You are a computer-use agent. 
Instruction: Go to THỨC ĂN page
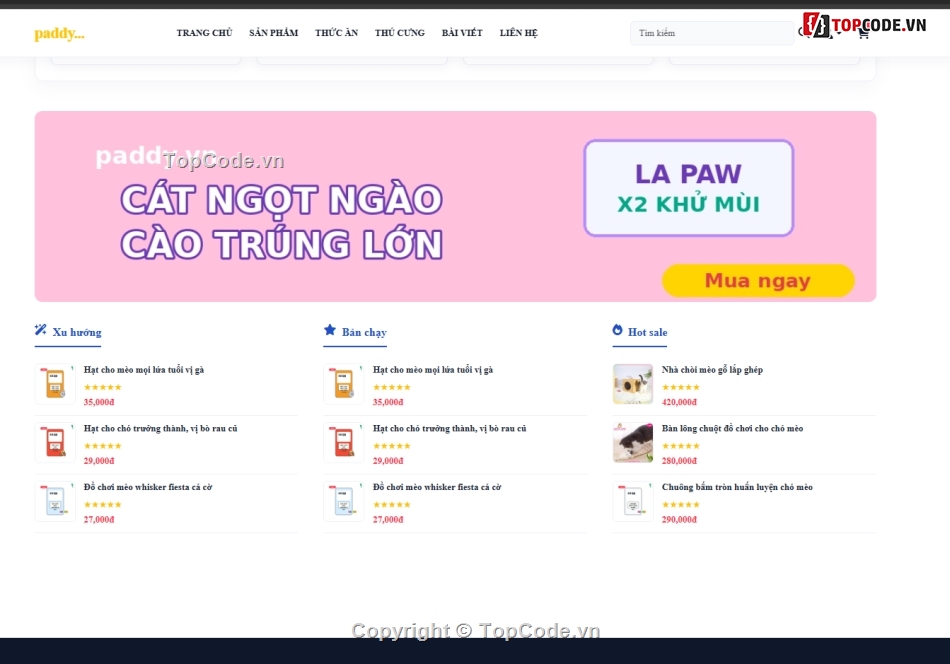click(336, 33)
